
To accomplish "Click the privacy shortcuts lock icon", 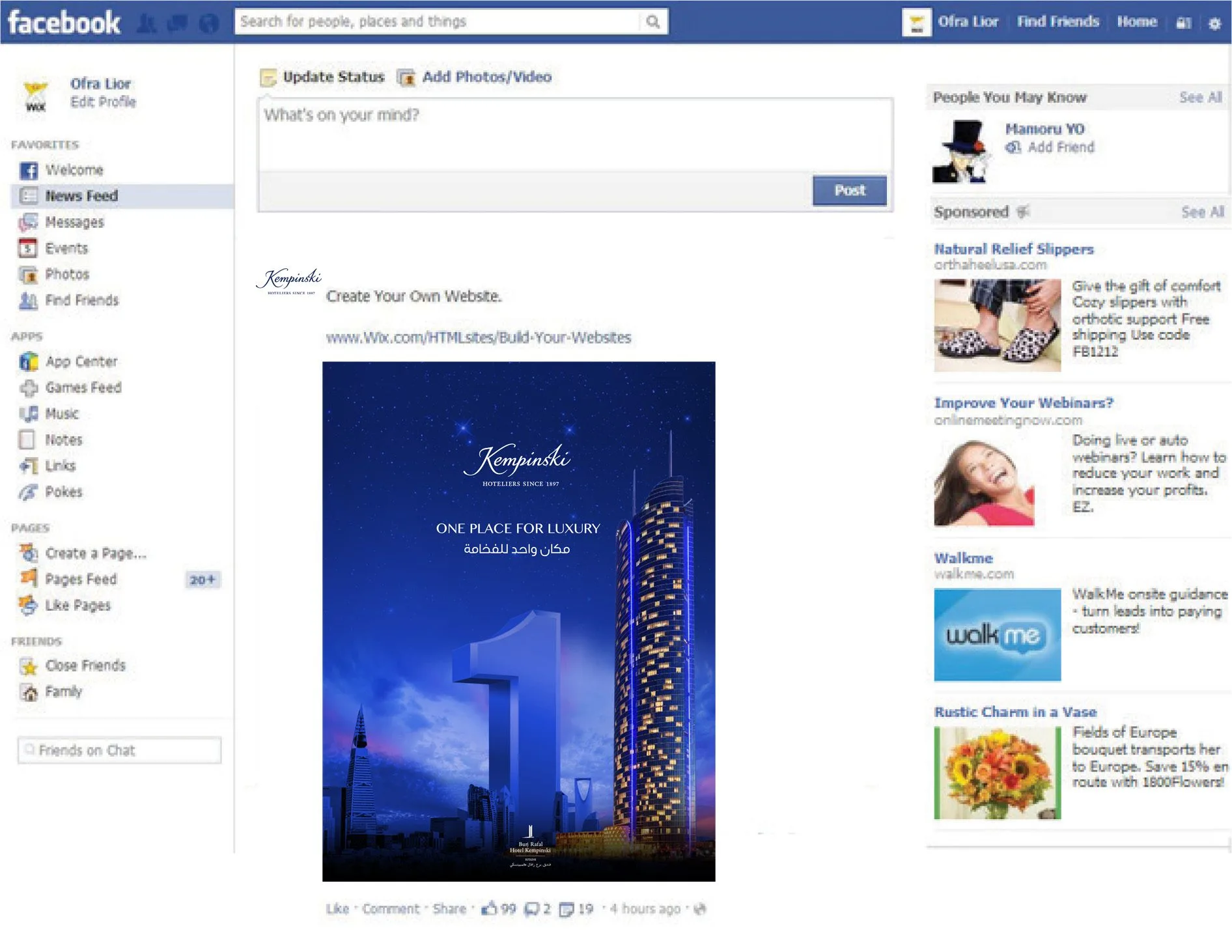I will click(1183, 23).
